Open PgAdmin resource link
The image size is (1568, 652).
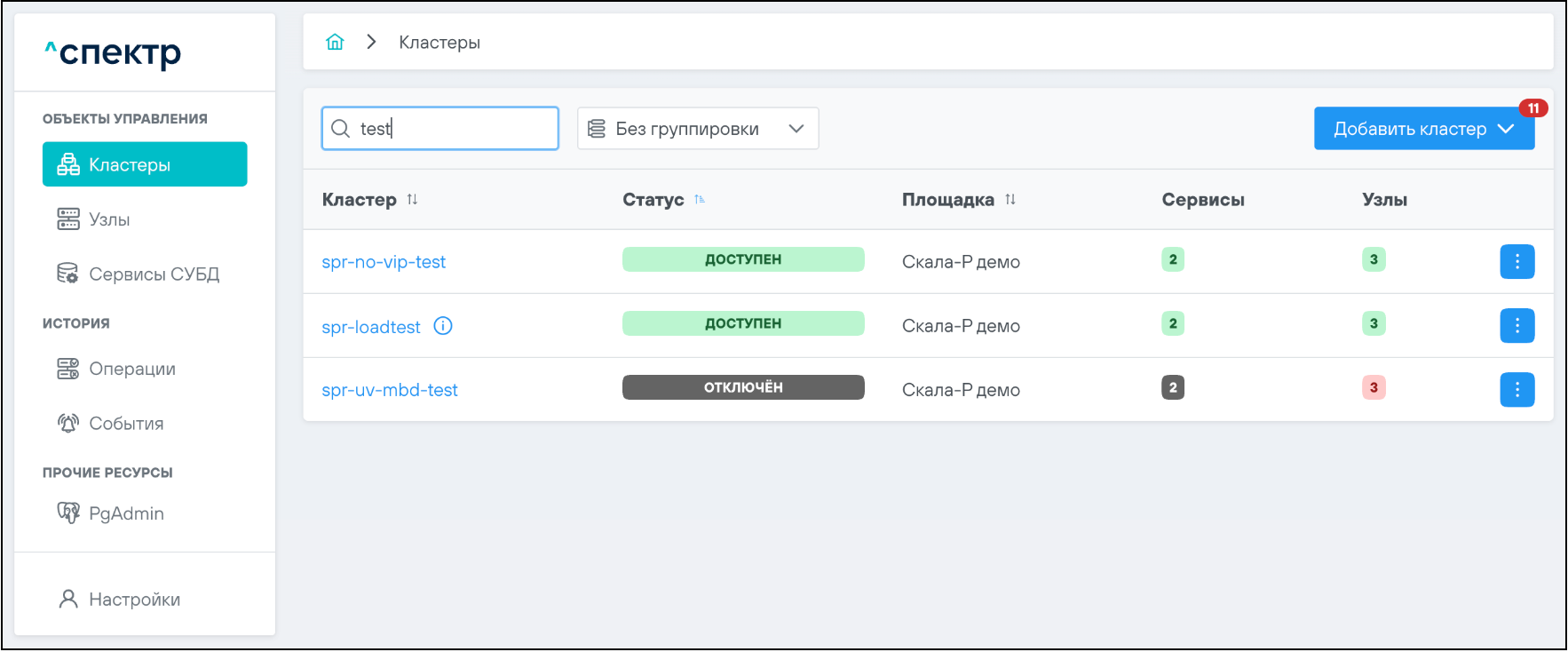point(126,513)
